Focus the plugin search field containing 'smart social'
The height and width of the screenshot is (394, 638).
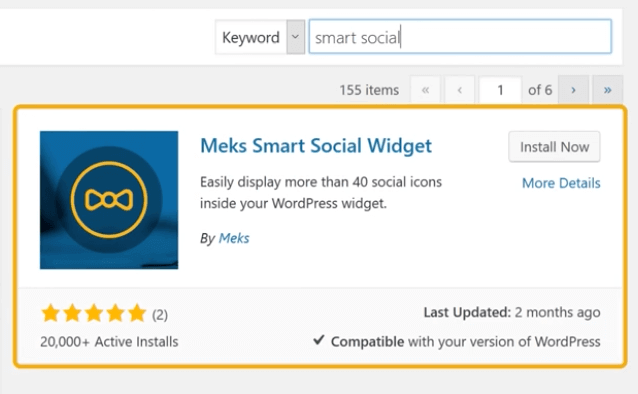pos(460,36)
